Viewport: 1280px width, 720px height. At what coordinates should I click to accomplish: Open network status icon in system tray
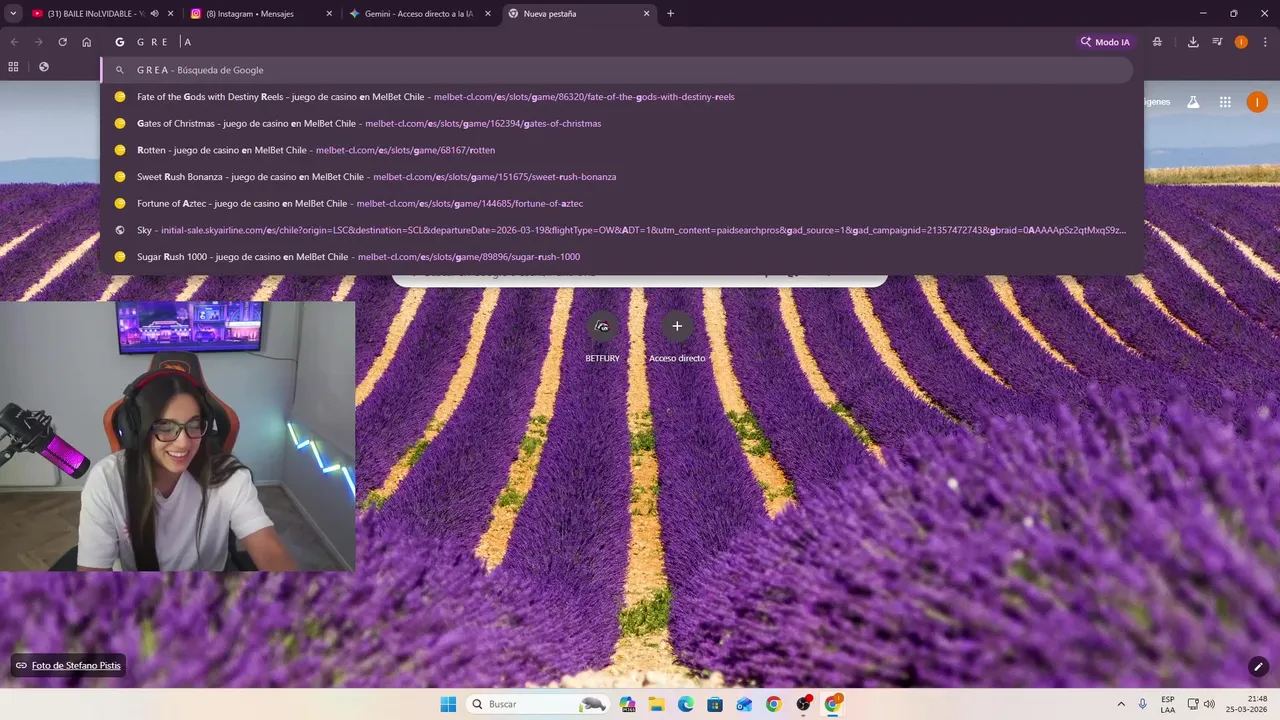pyautogui.click(x=1193, y=704)
